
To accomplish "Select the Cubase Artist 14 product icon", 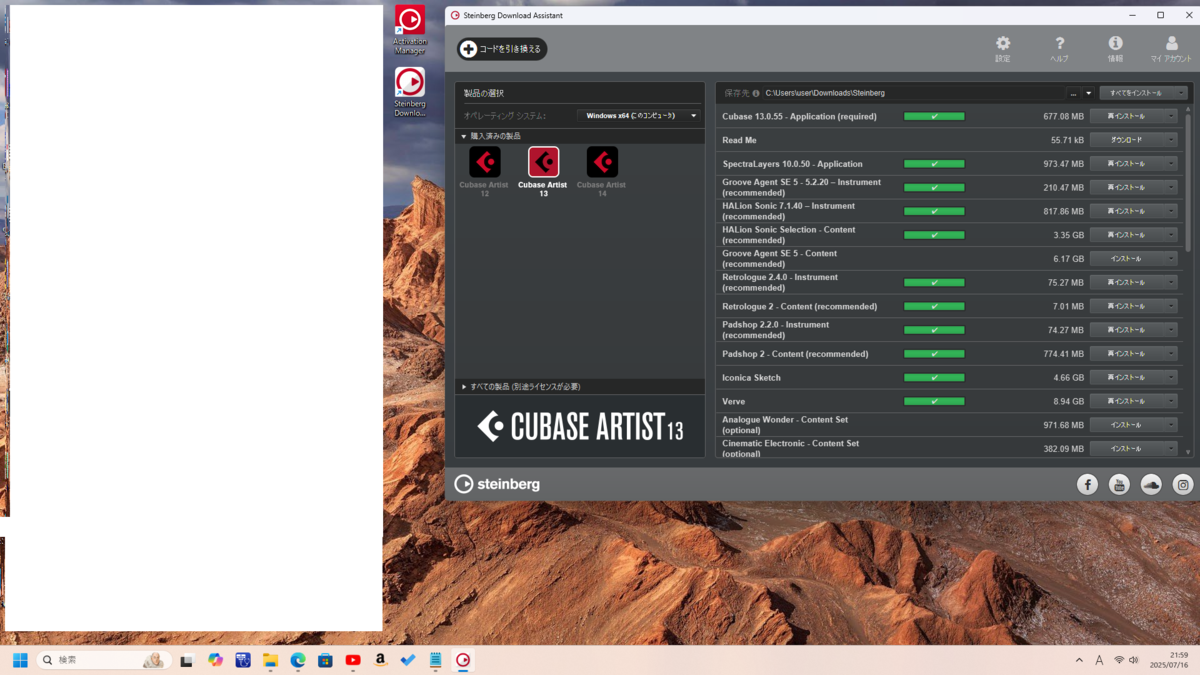I will point(602,162).
